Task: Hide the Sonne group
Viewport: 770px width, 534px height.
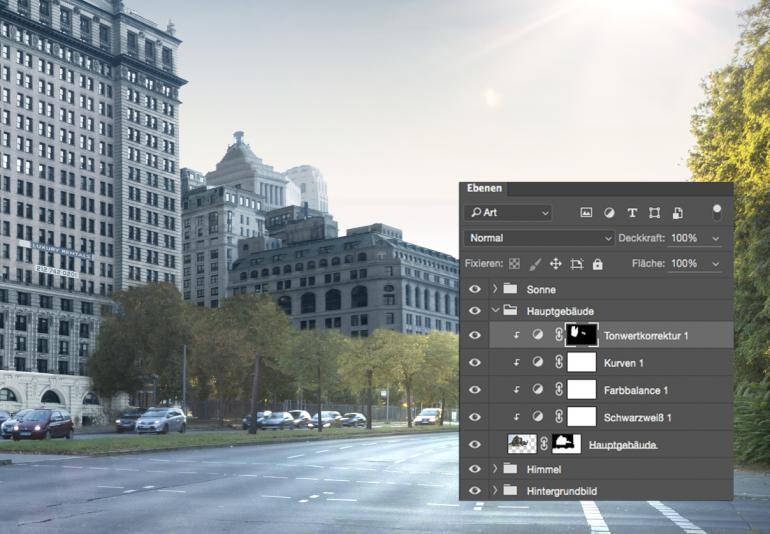Action: 475,289
